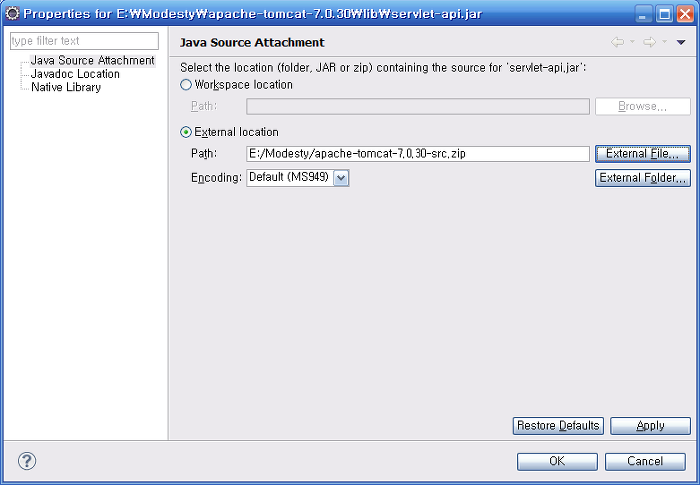Click the Restore Defaults button
Image resolution: width=700 pixels, height=485 pixels.
[558, 426]
